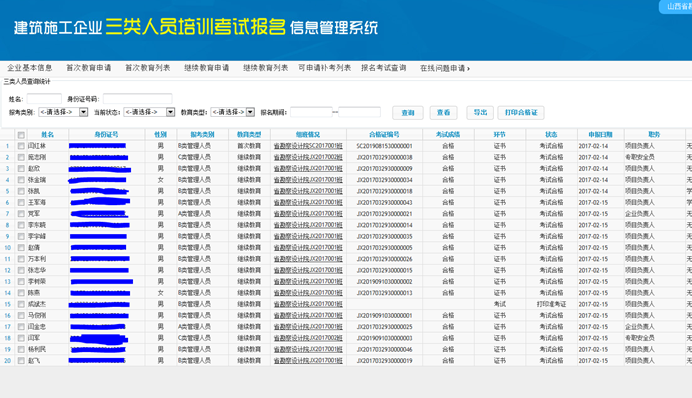Click the 打印合格证 button
Image resolution: width=692 pixels, height=398 pixels.
coord(521,113)
